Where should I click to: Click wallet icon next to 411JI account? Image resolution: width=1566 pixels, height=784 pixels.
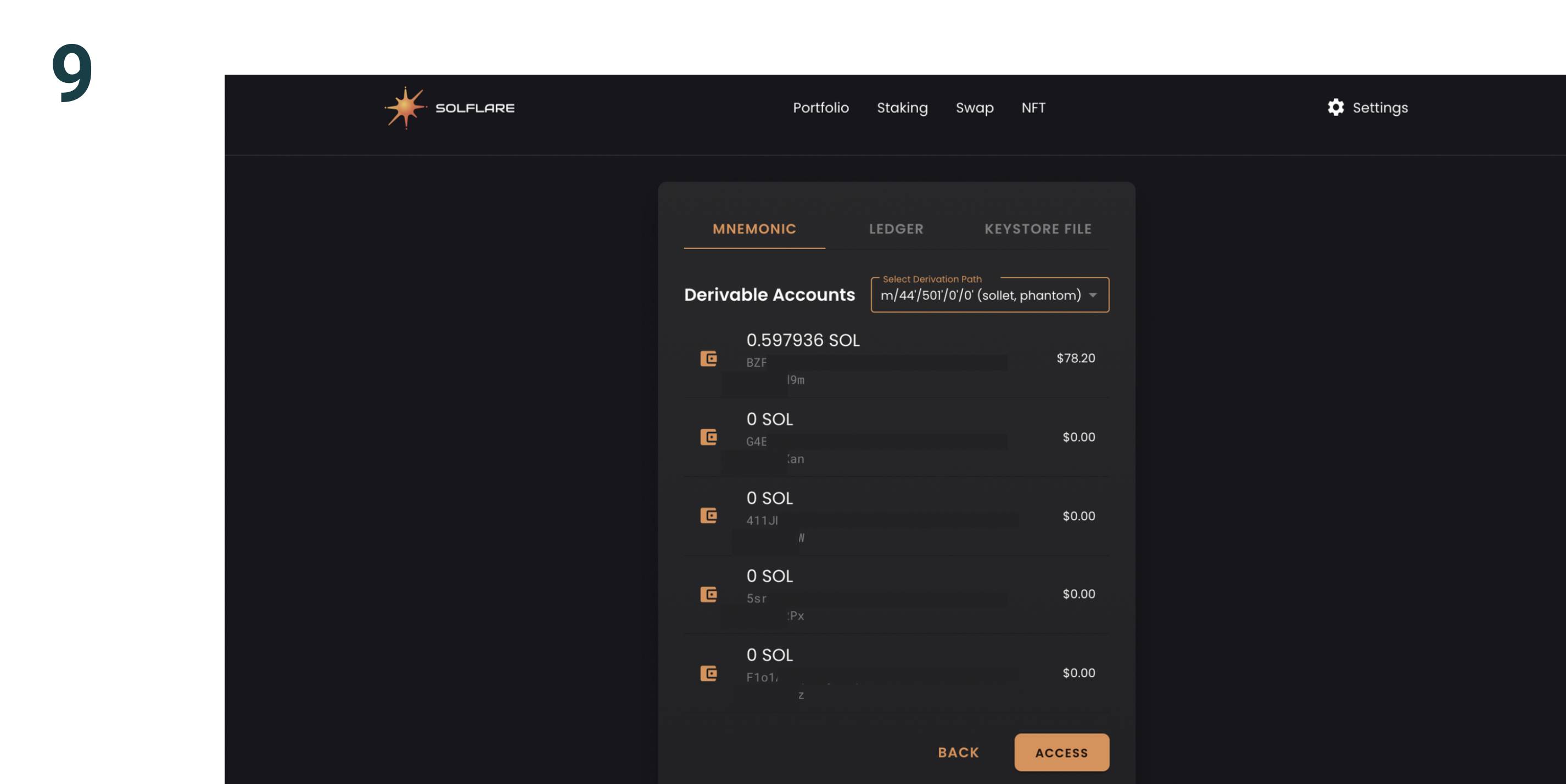click(708, 516)
